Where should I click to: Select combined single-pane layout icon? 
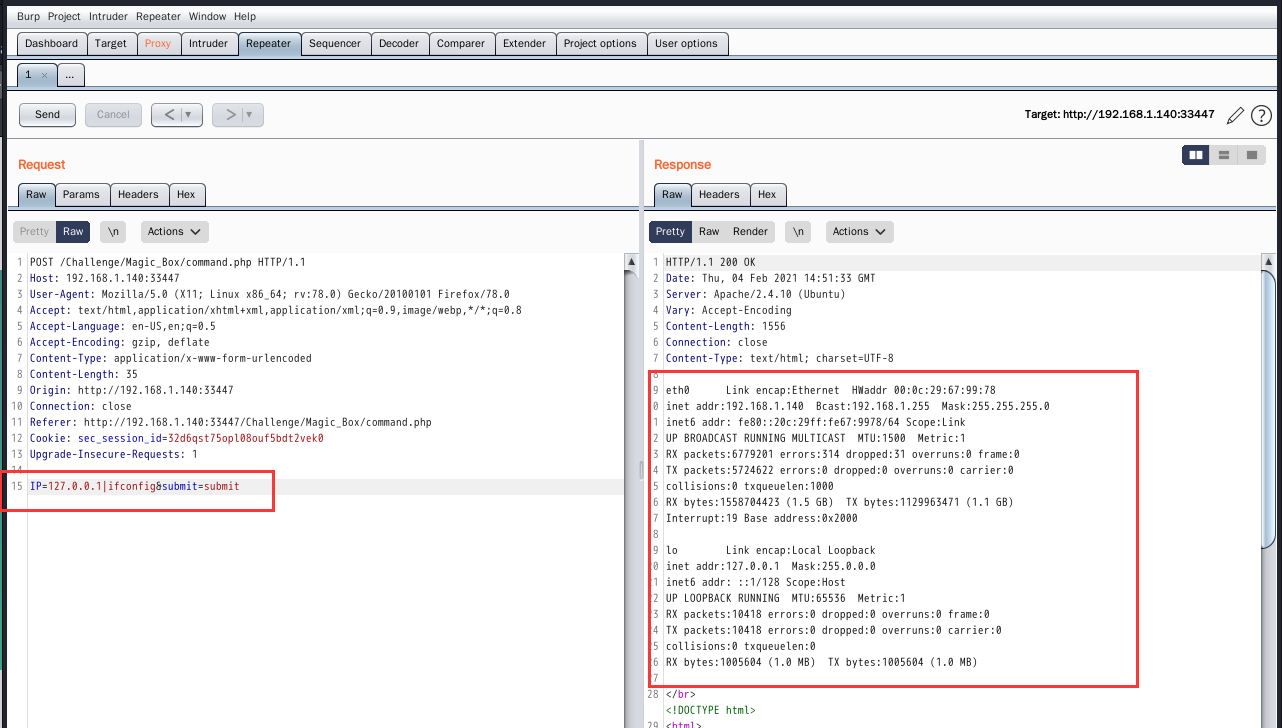(1252, 155)
